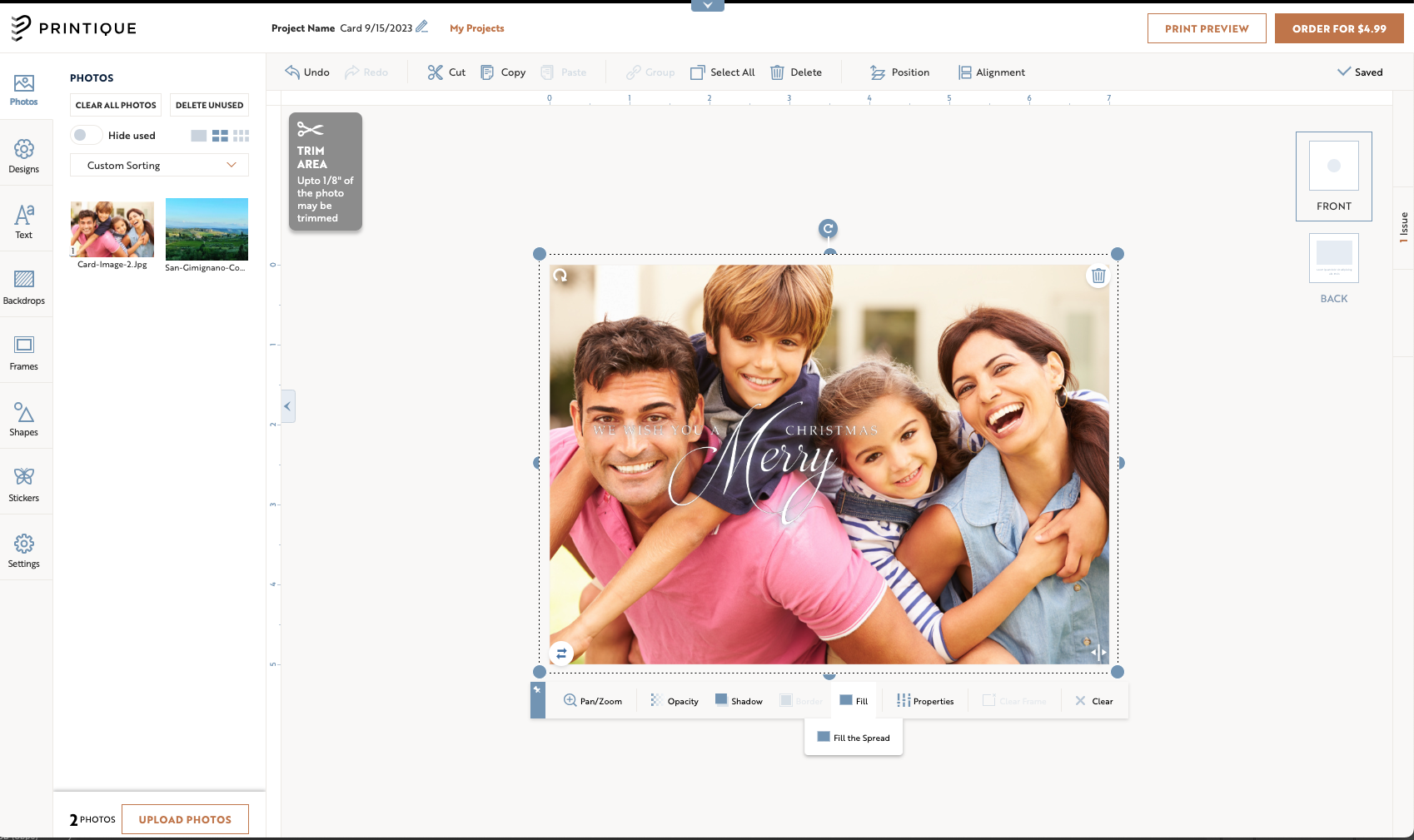The width and height of the screenshot is (1414, 840).
Task: Click the ORDER FOR $4.99 button
Action: [x=1339, y=27]
